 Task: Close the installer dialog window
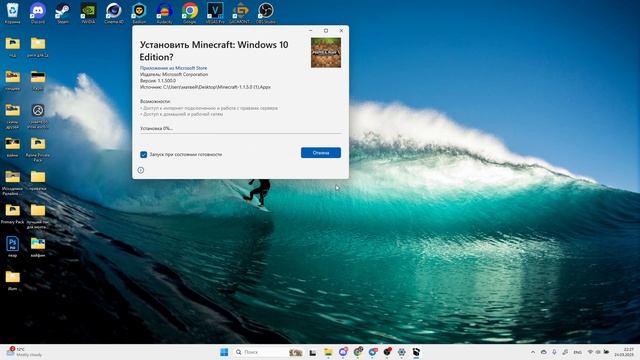[x=341, y=31]
